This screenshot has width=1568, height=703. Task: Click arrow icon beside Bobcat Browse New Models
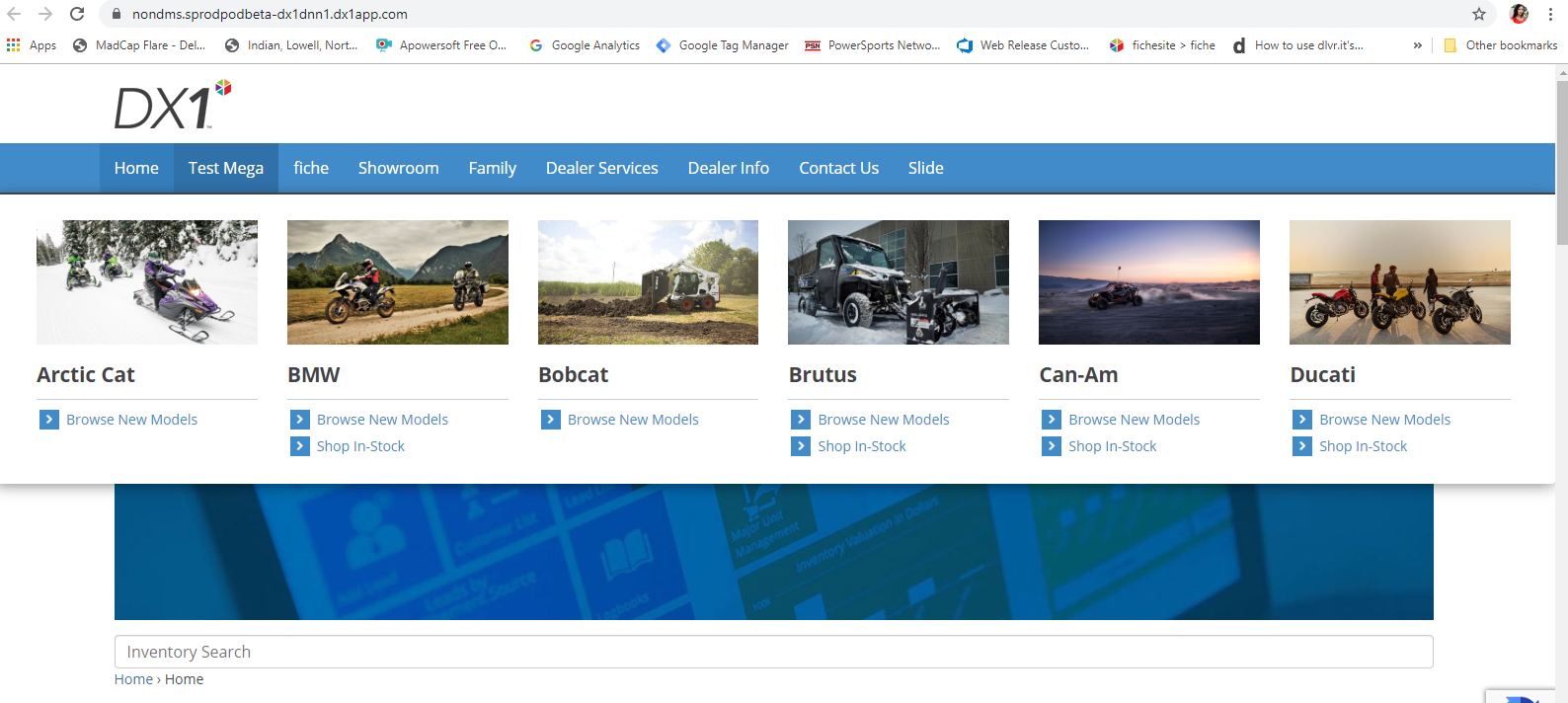click(x=551, y=420)
